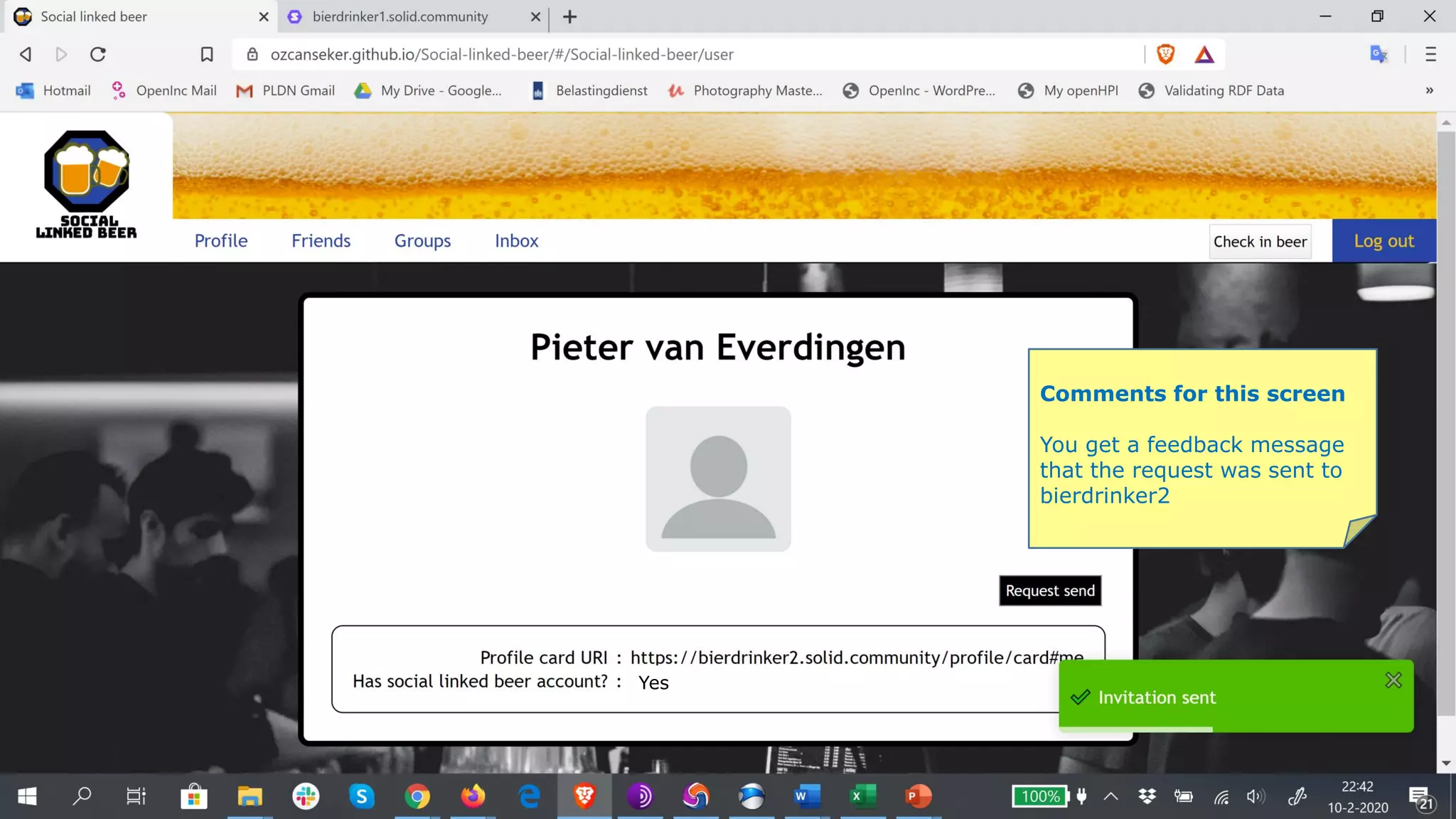Switch to Brave browser on the taskbar
The image size is (1456, 819).
[x=584, y=796]
